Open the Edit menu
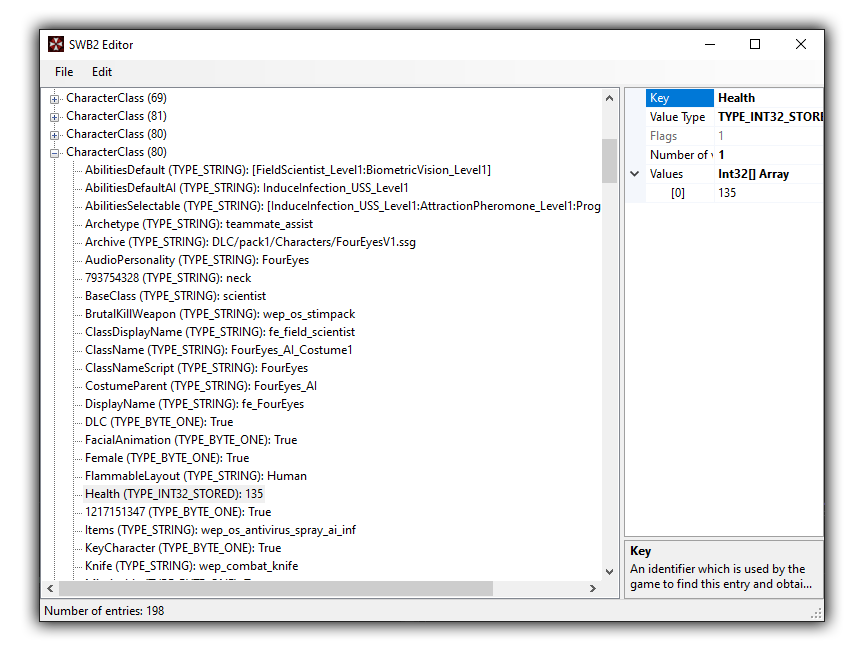This screenshot has width=865, height=652. click(x=102, y=72)
